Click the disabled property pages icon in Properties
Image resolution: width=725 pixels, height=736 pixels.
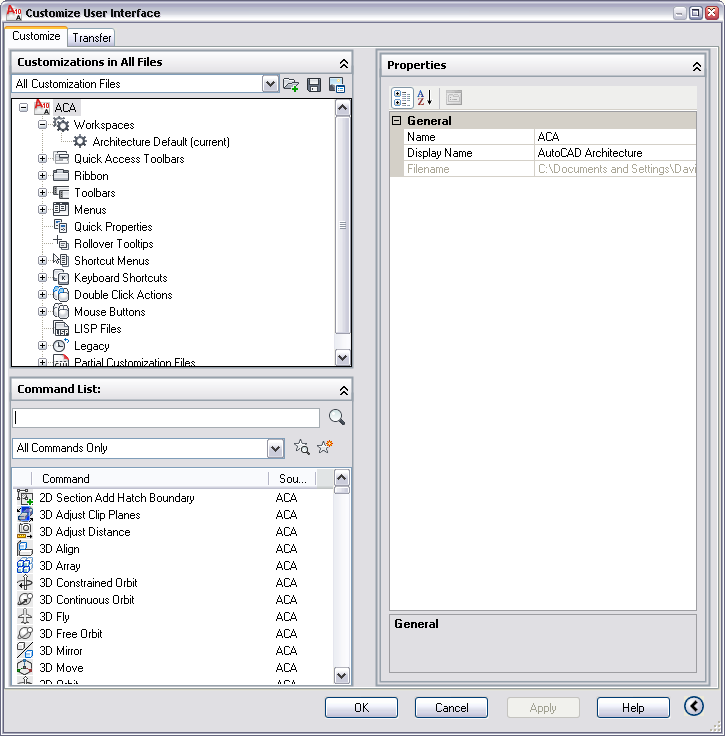coord(454,98)
